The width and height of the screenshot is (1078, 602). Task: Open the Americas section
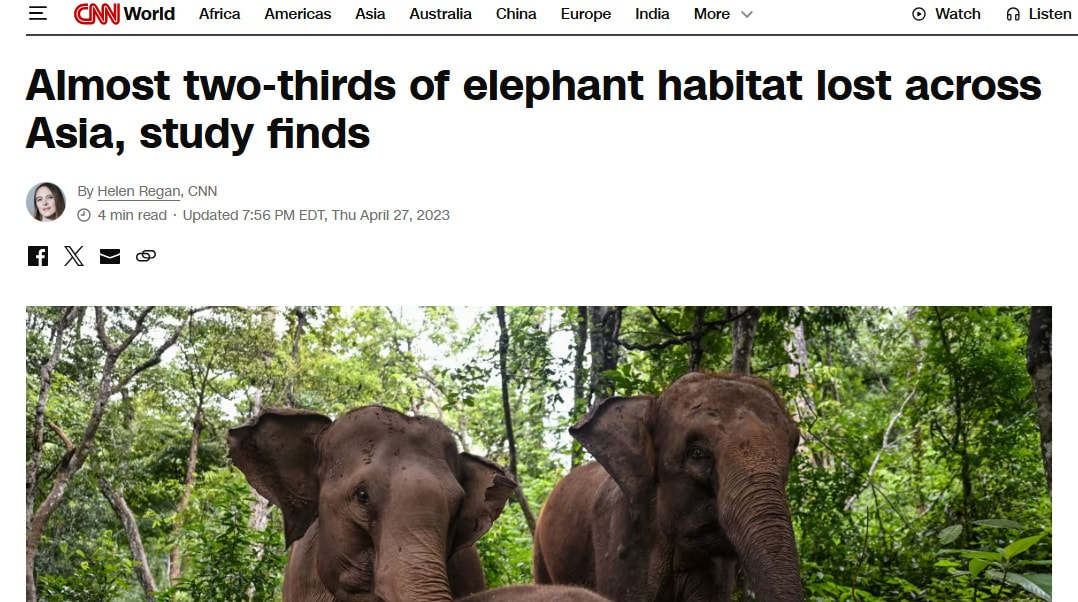tap(298, 14)
